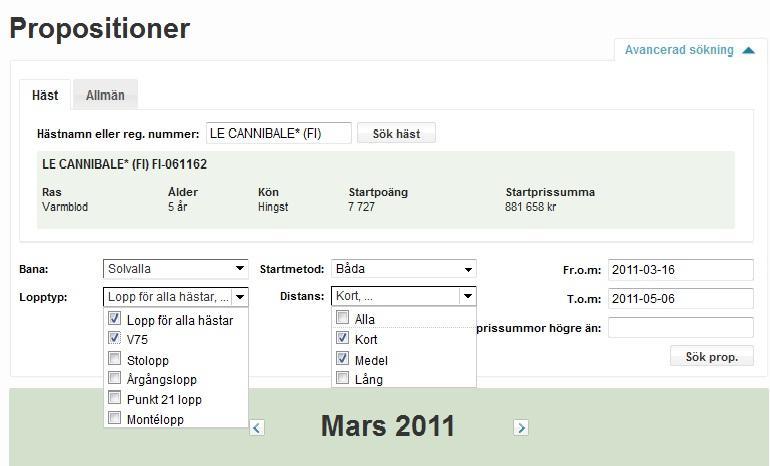Tick the Punkt 21 lopp checkbox
The image size is (770, 466).
pyautogui.click(x=114, y=397)
